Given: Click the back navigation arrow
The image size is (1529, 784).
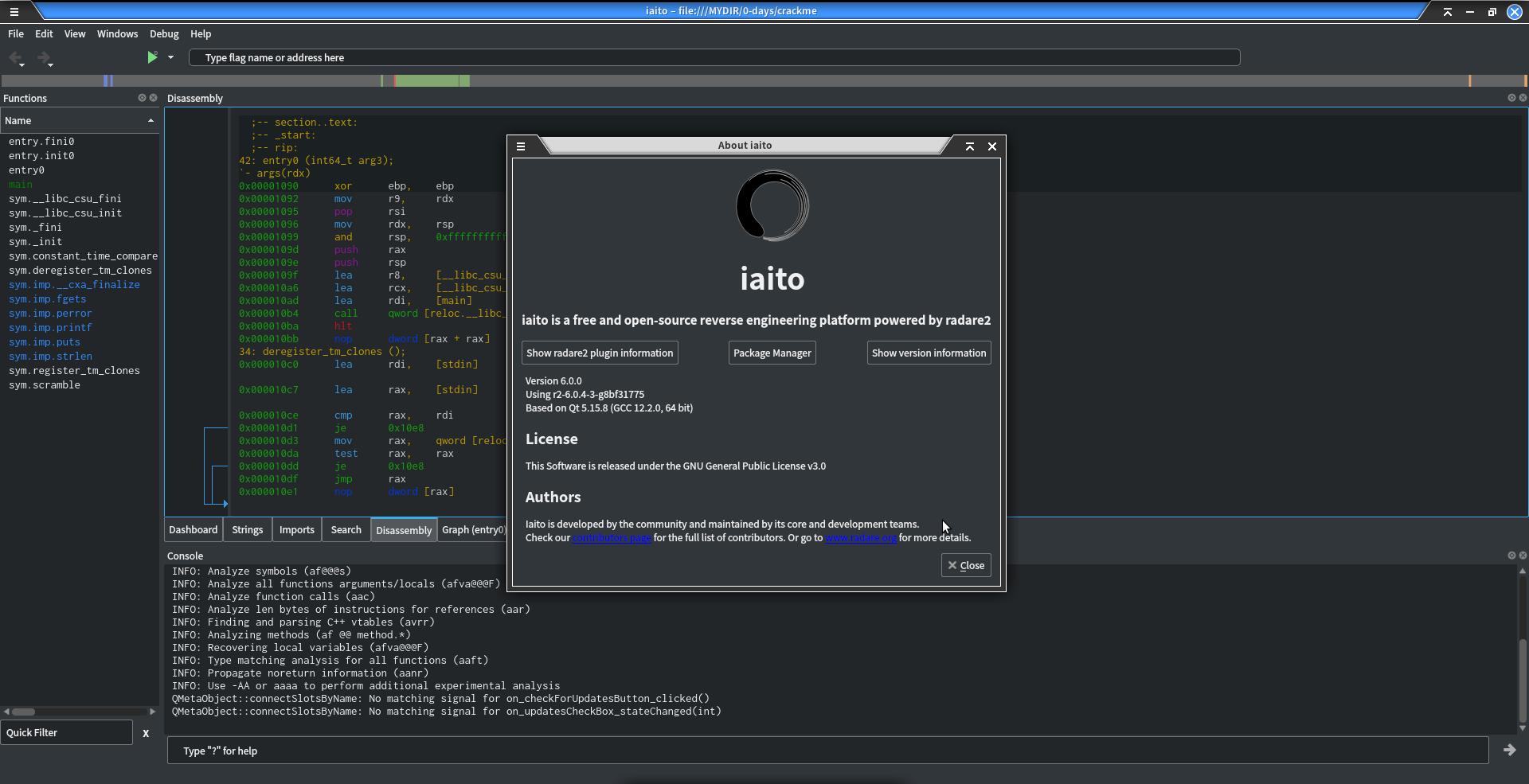Looking at the screenshot, I should coord(15,58).
